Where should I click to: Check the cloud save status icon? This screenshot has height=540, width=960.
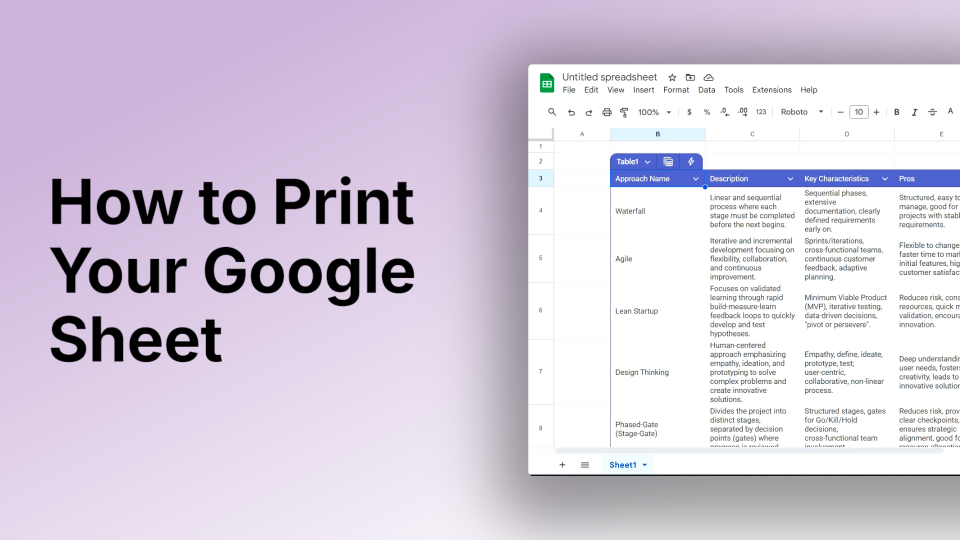[x=708, y=77]
